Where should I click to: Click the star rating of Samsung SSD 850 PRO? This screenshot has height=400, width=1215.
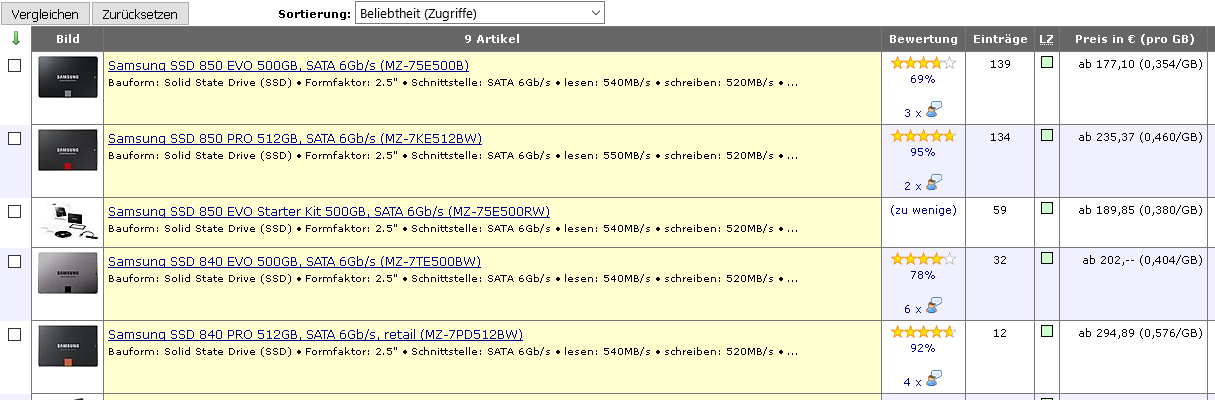(x=923, y=136)
